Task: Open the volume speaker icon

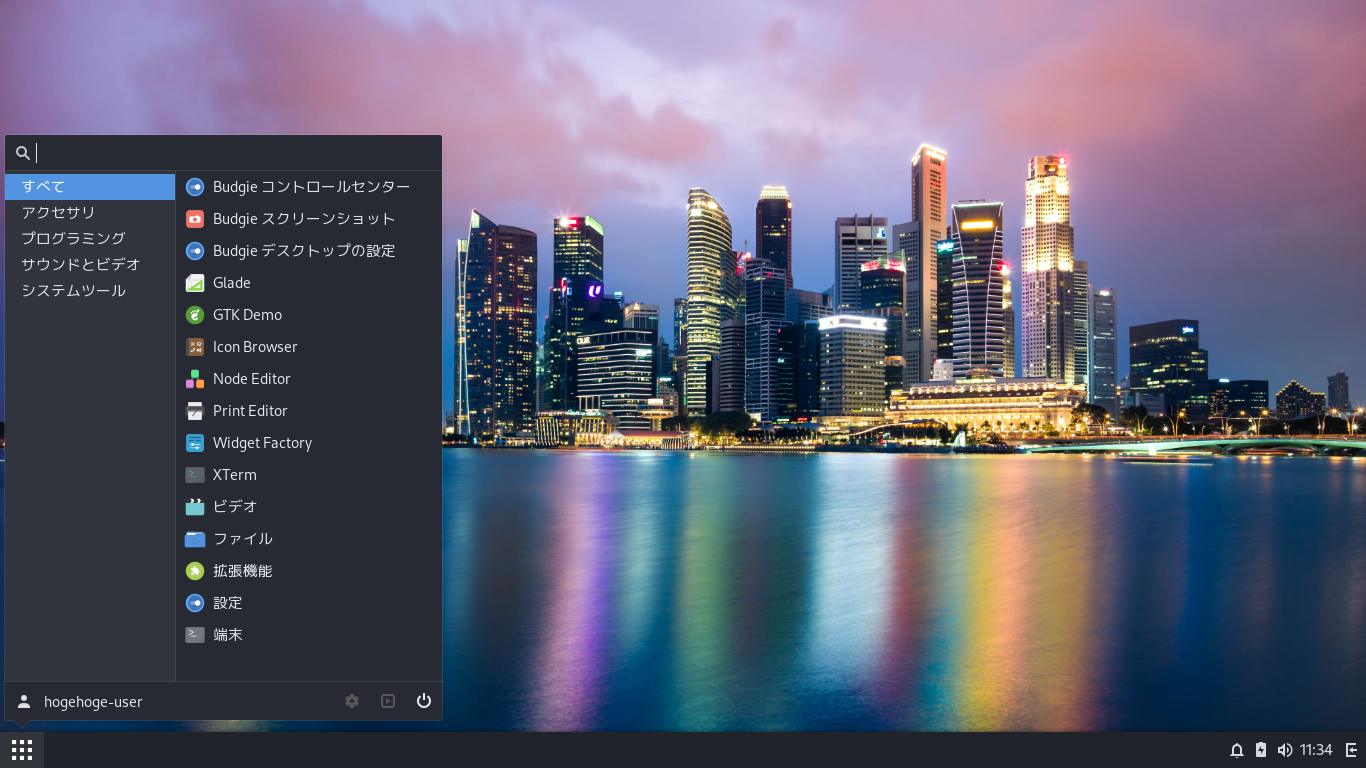Action: click(x=1285, y=750)
